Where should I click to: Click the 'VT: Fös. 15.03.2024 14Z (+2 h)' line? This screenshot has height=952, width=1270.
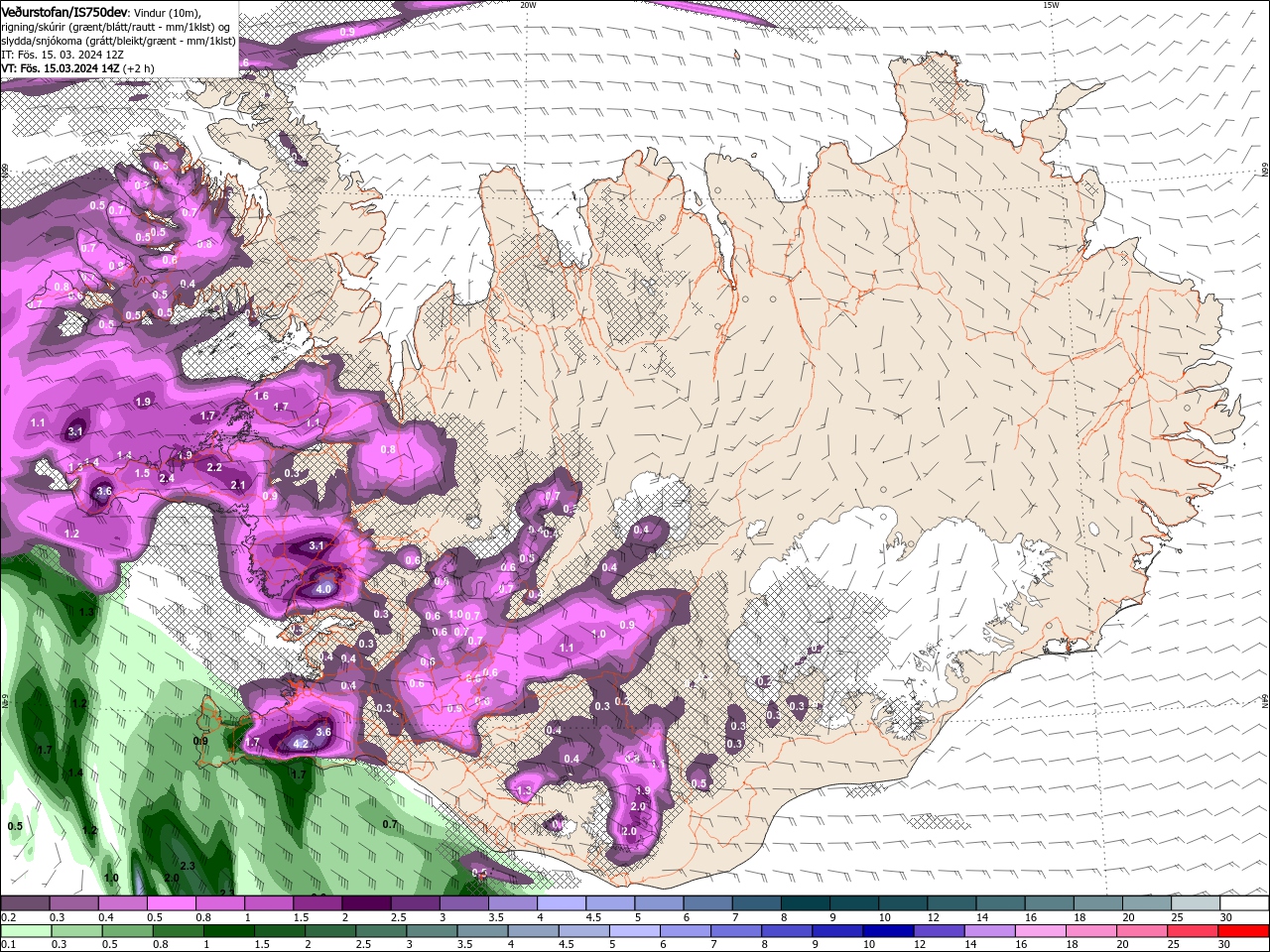pyautogui.click(x=77, y=68)
